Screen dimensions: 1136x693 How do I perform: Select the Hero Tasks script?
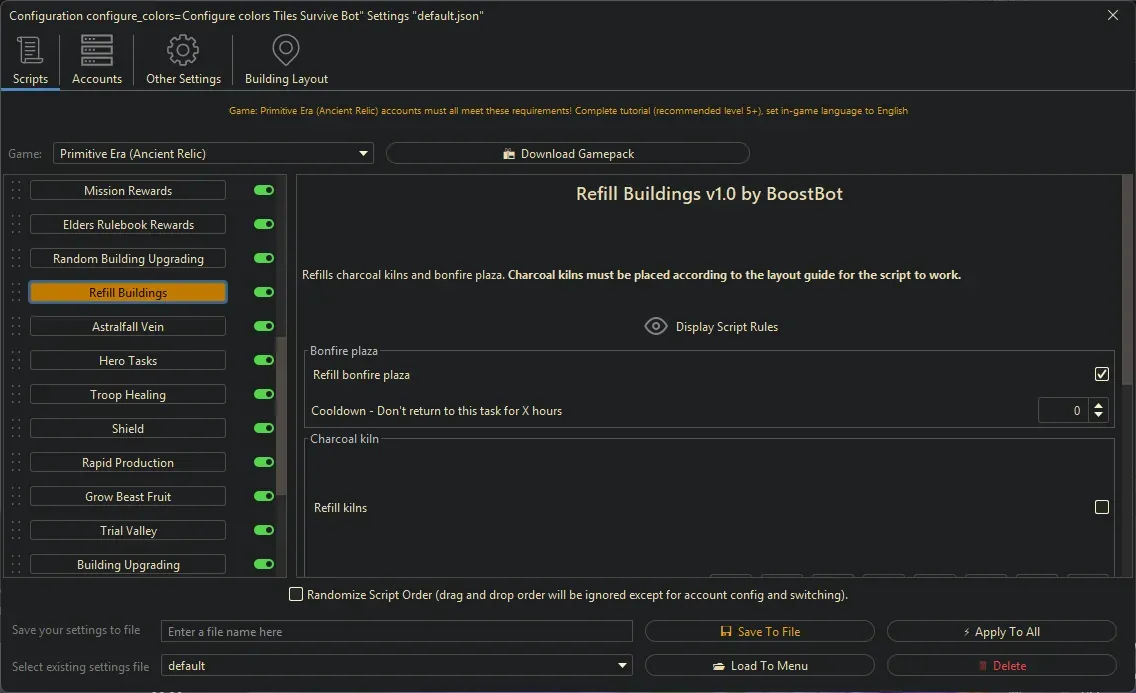coord(128,361)
